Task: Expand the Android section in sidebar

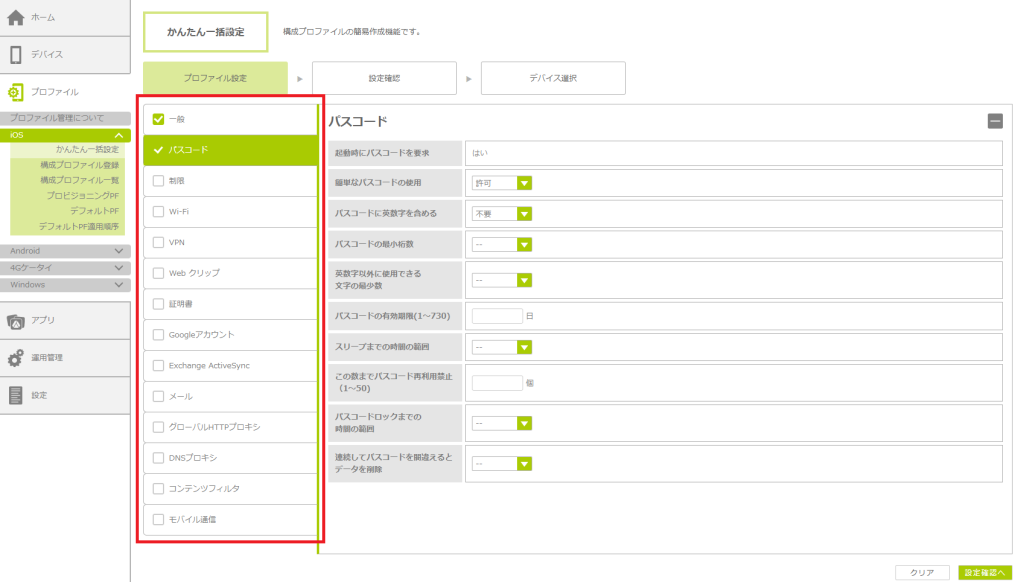Action: (x=119, y=252)
